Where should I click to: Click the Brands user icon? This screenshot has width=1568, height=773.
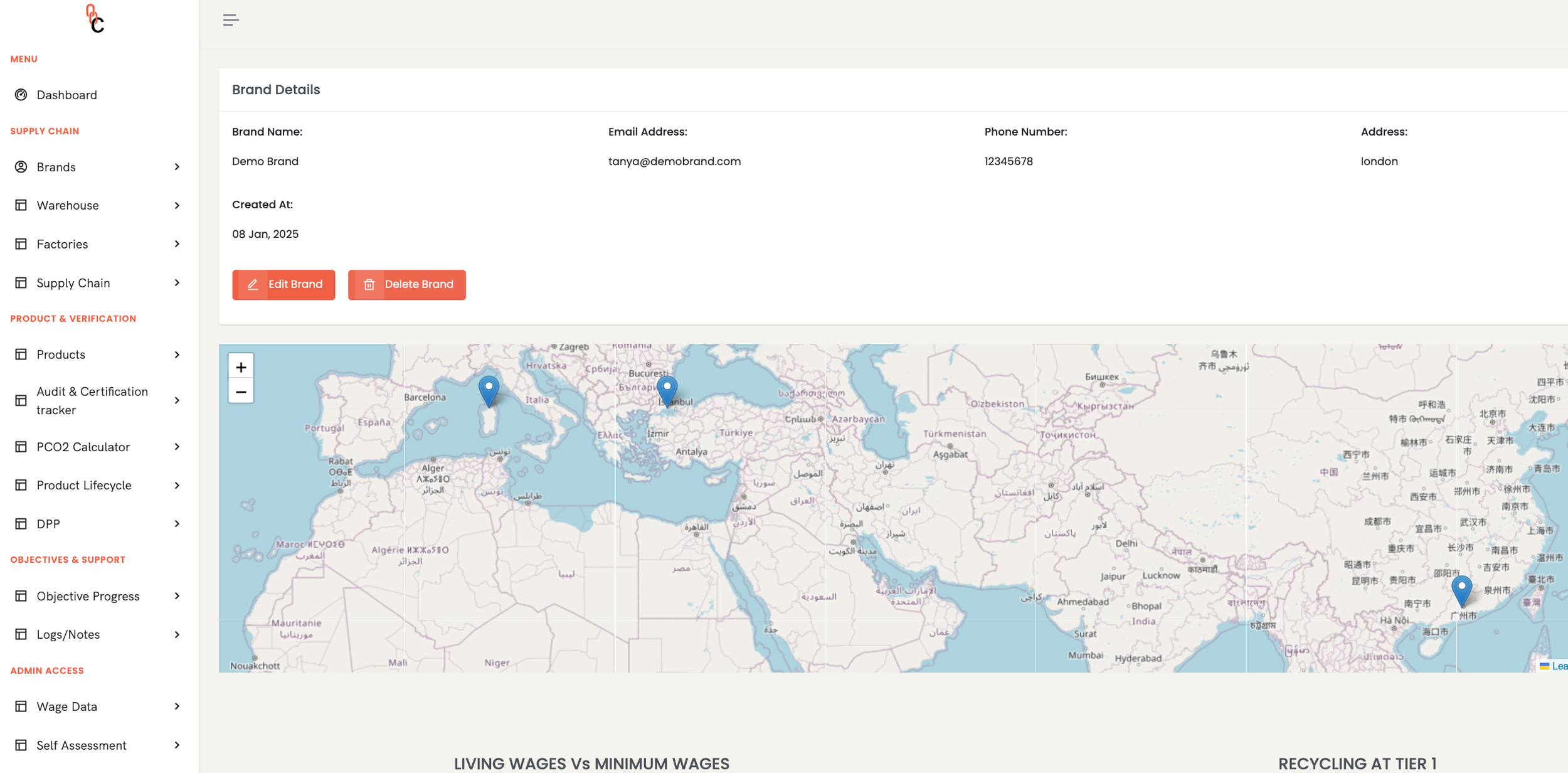coord(21,167)
